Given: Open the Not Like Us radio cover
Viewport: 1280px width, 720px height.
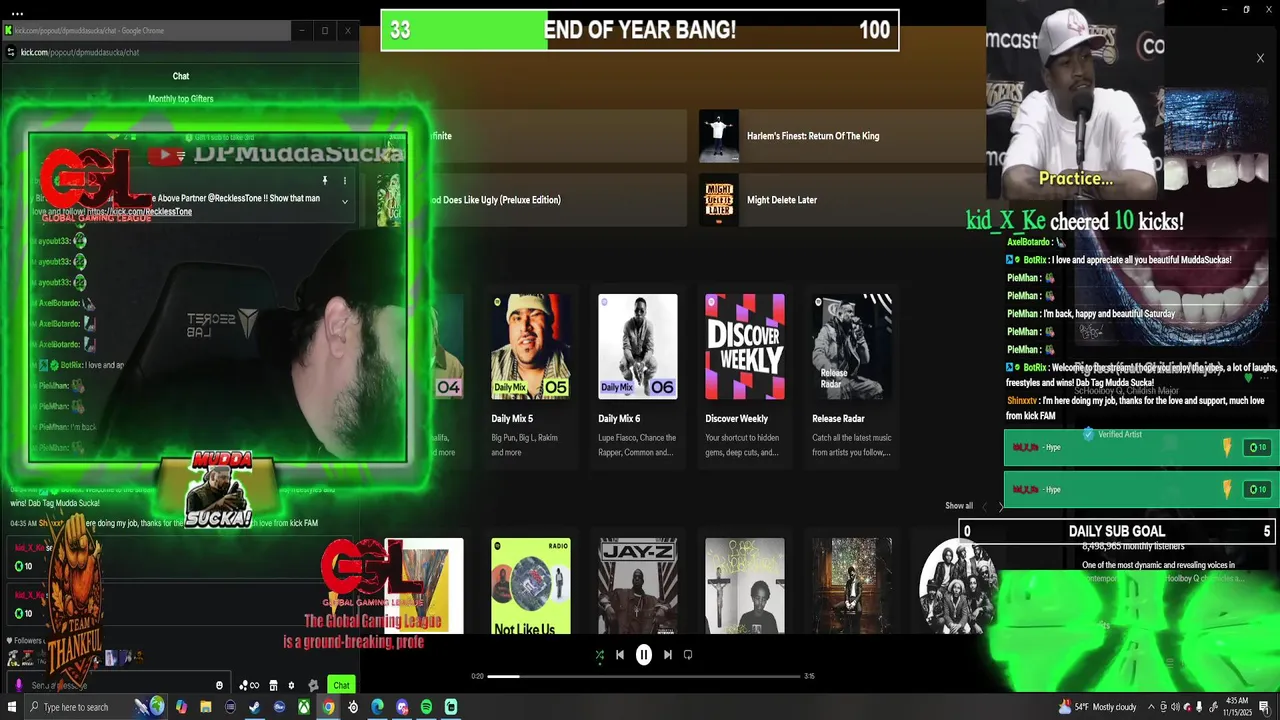Looking at the screenshot, I should point(531,586).
